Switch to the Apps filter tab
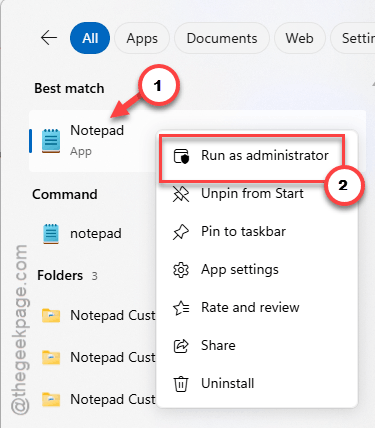 click(x=142, y=38)
